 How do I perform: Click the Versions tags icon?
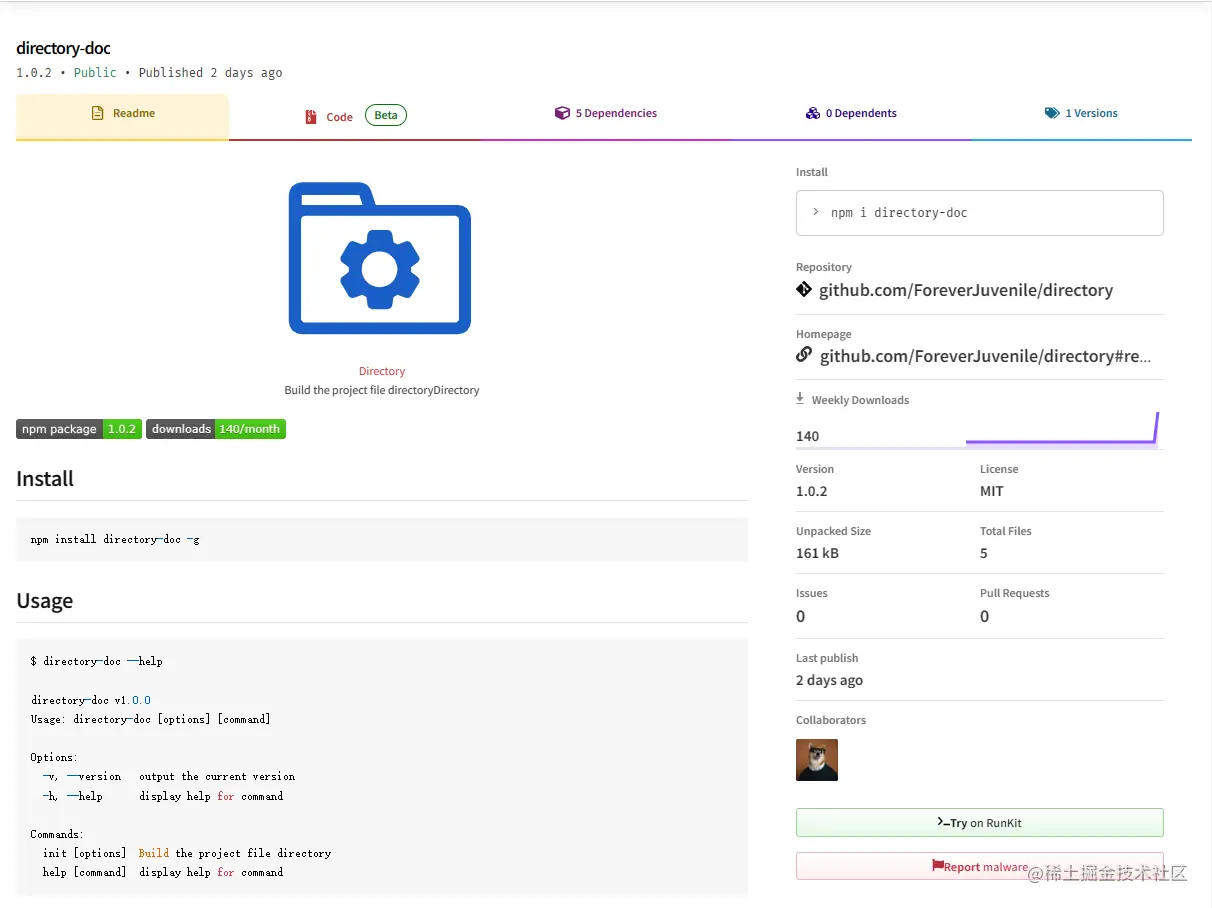pyautogui.click(x=1052, y=113)
